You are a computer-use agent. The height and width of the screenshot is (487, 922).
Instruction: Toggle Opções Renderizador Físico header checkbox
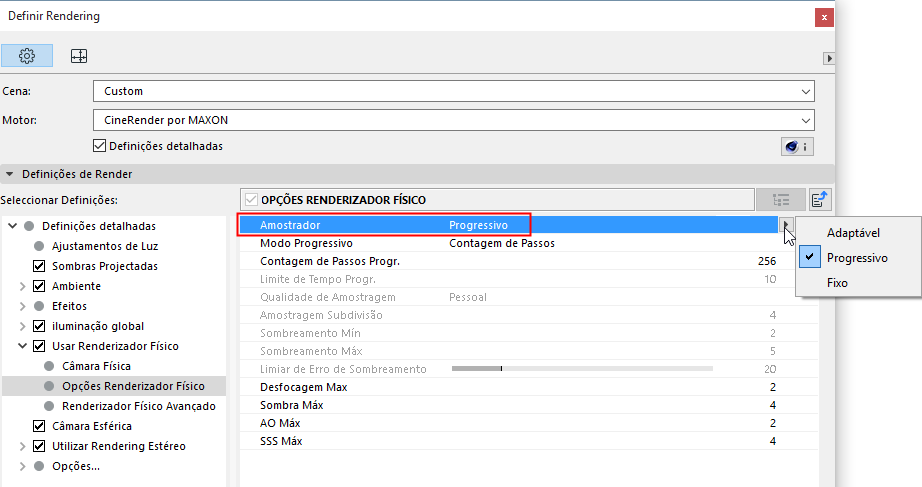tap(251, 200)
